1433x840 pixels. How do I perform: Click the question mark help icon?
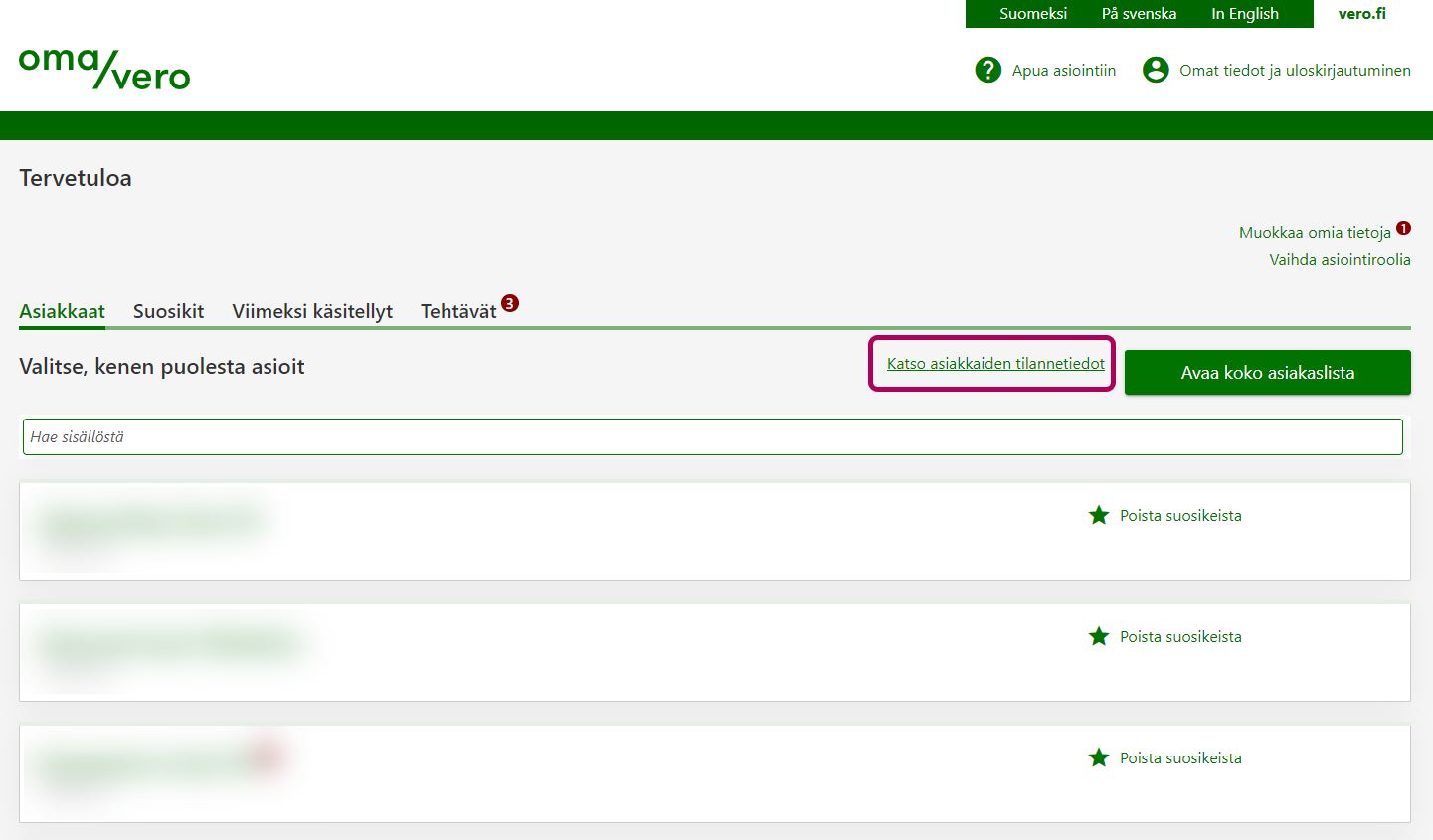tap(987, 70)
